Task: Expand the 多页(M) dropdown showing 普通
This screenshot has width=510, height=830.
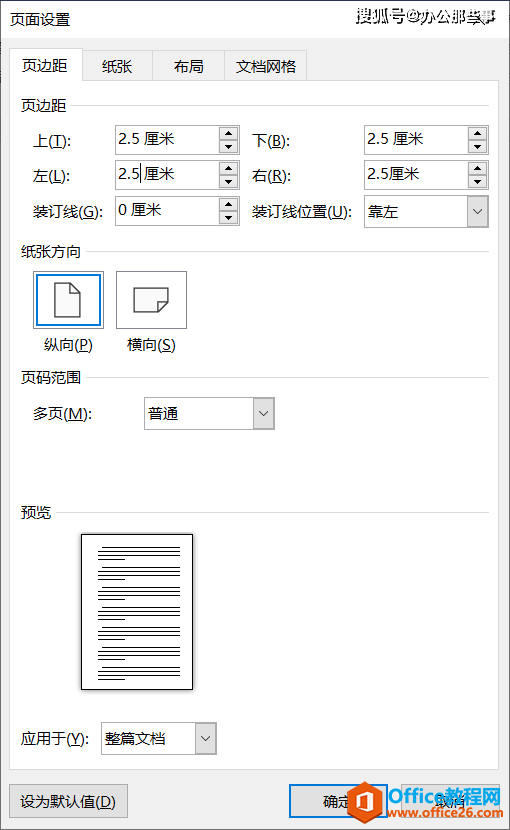Action: [209, 413]
